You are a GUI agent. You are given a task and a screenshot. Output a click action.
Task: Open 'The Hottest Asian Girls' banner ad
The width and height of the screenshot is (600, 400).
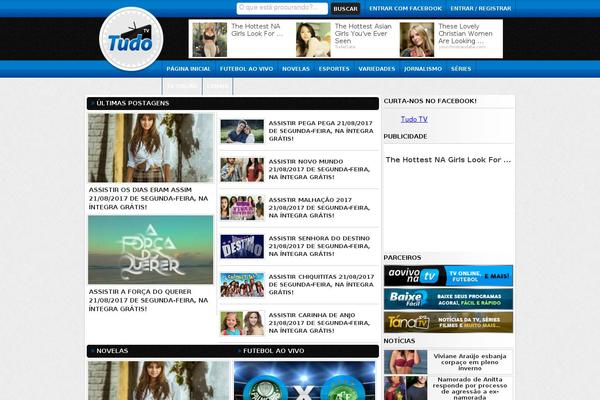pyautogui.click(x=345, y=39)
